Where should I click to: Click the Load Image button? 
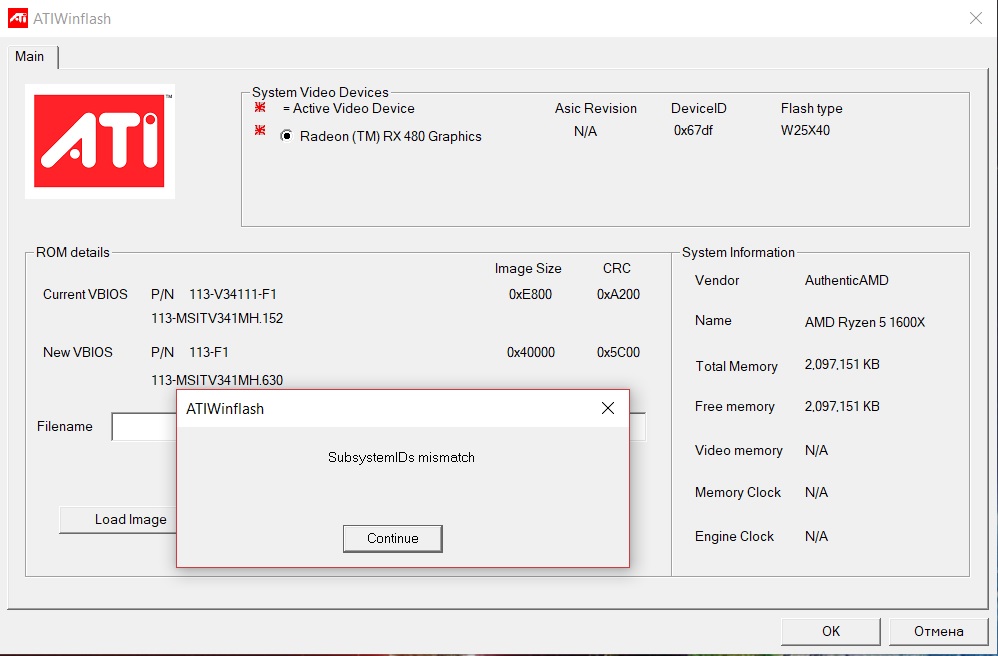(118, 519)
